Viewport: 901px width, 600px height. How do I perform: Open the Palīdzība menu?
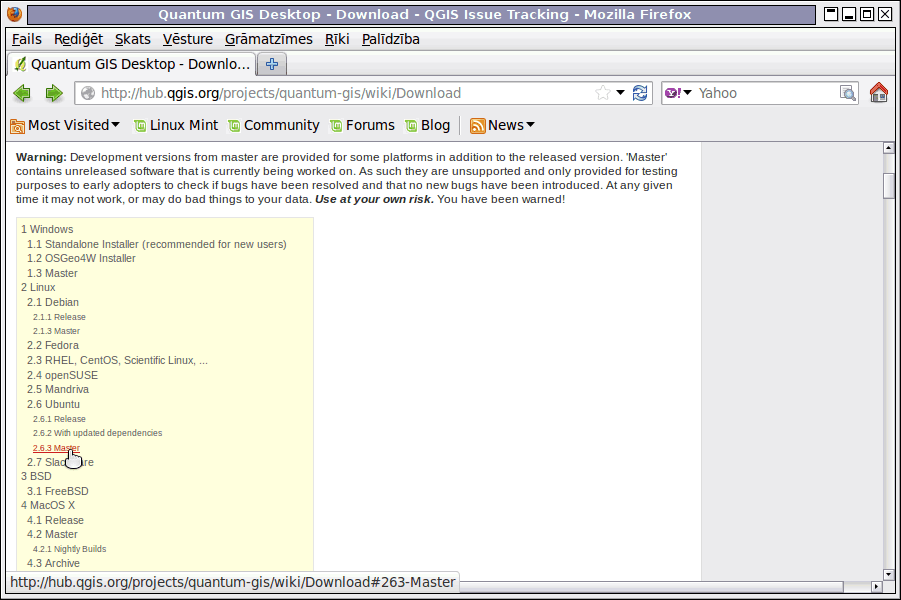pos(391,39)
